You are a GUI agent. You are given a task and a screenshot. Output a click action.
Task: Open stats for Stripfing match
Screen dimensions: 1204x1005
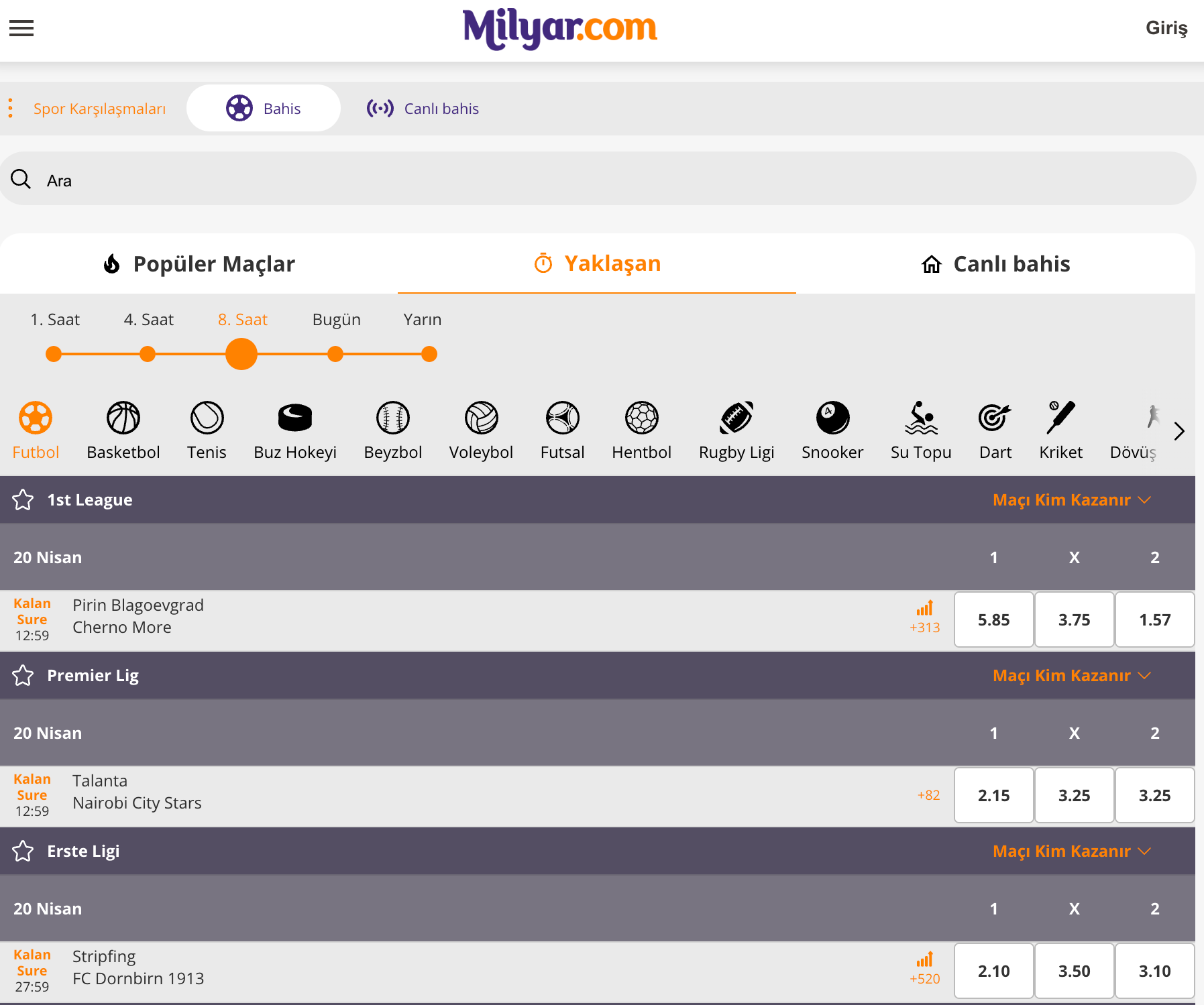click(925, 959)
